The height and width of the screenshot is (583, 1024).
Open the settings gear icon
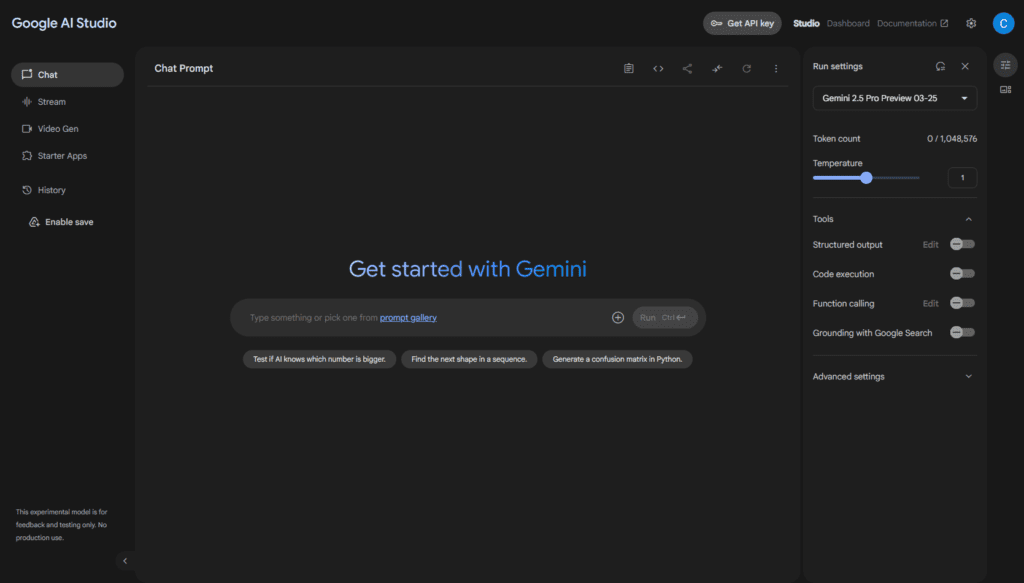(971, 24)
